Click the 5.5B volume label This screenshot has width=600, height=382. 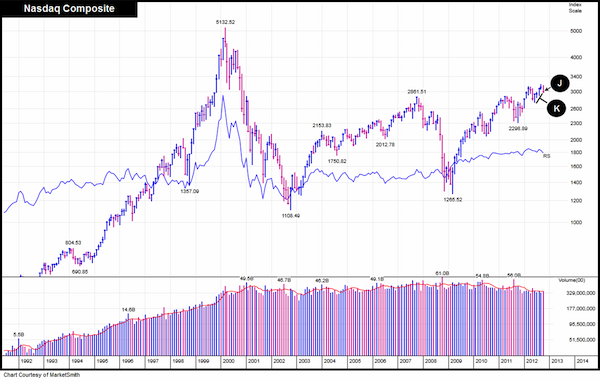click(18, 335)
